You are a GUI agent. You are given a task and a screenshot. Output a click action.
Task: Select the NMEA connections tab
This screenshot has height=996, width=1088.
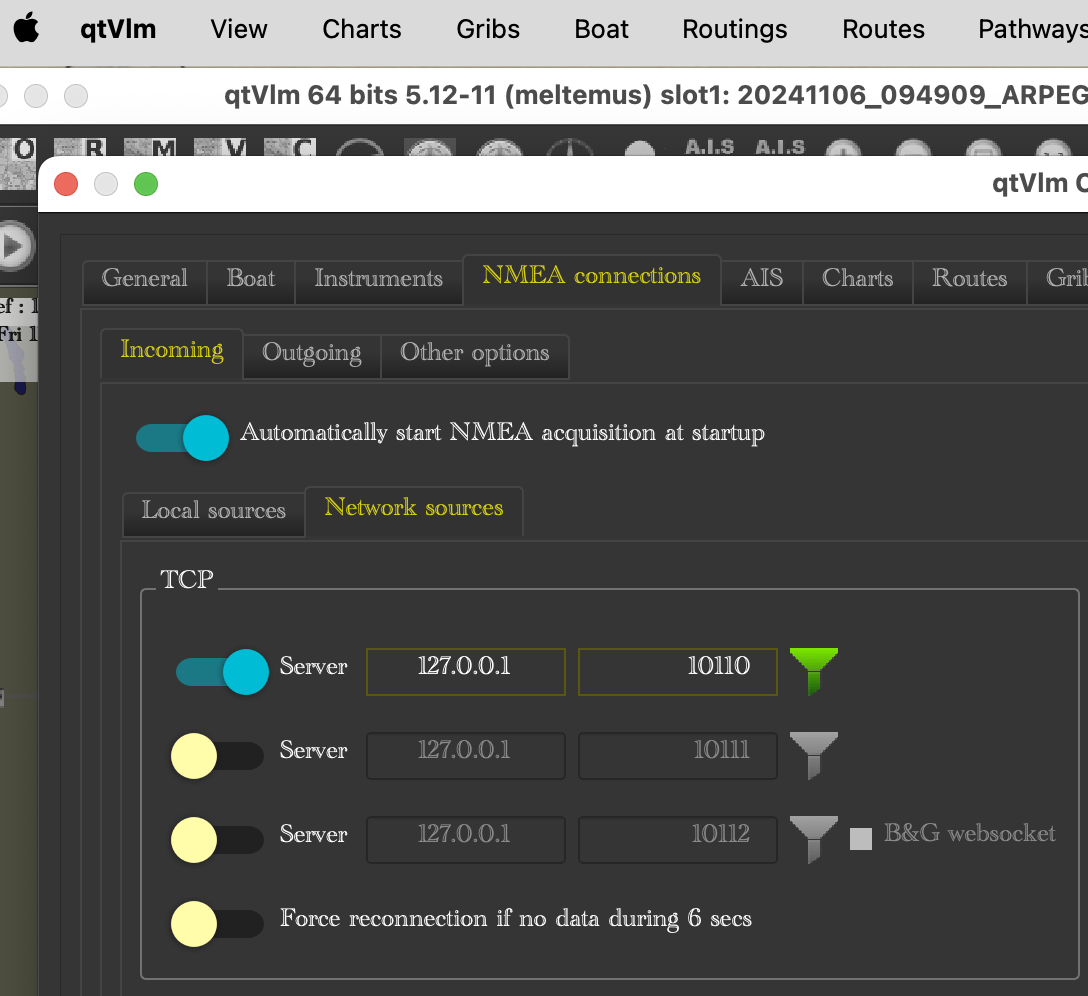[x=591, y=279]
